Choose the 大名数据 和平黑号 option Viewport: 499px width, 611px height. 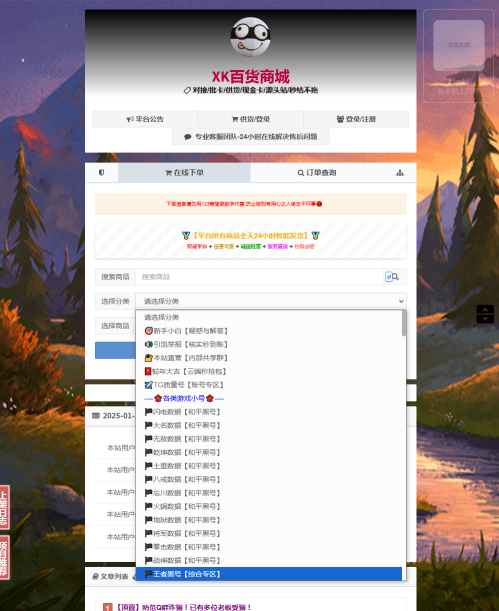pyautogui.click(x=269, y=426)
